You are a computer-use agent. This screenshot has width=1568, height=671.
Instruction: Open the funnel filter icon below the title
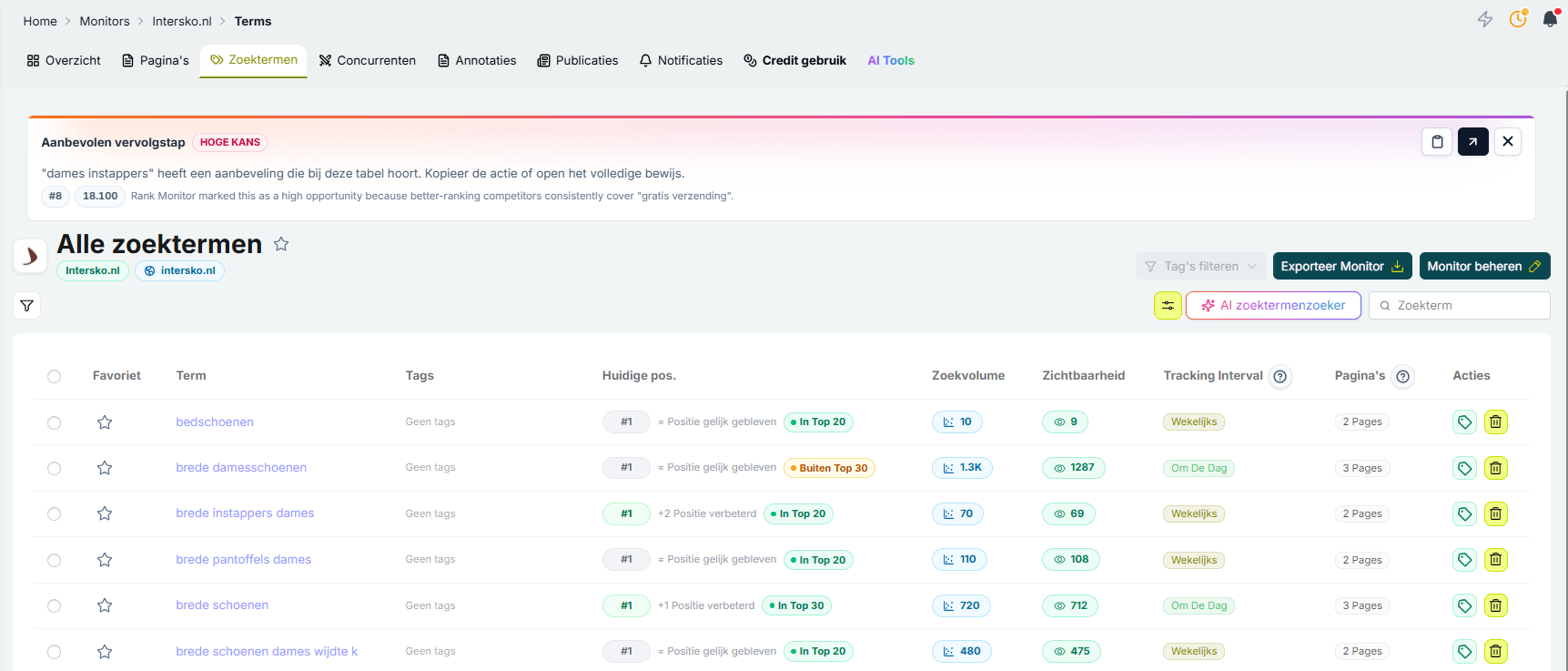(x=27, y=306)
